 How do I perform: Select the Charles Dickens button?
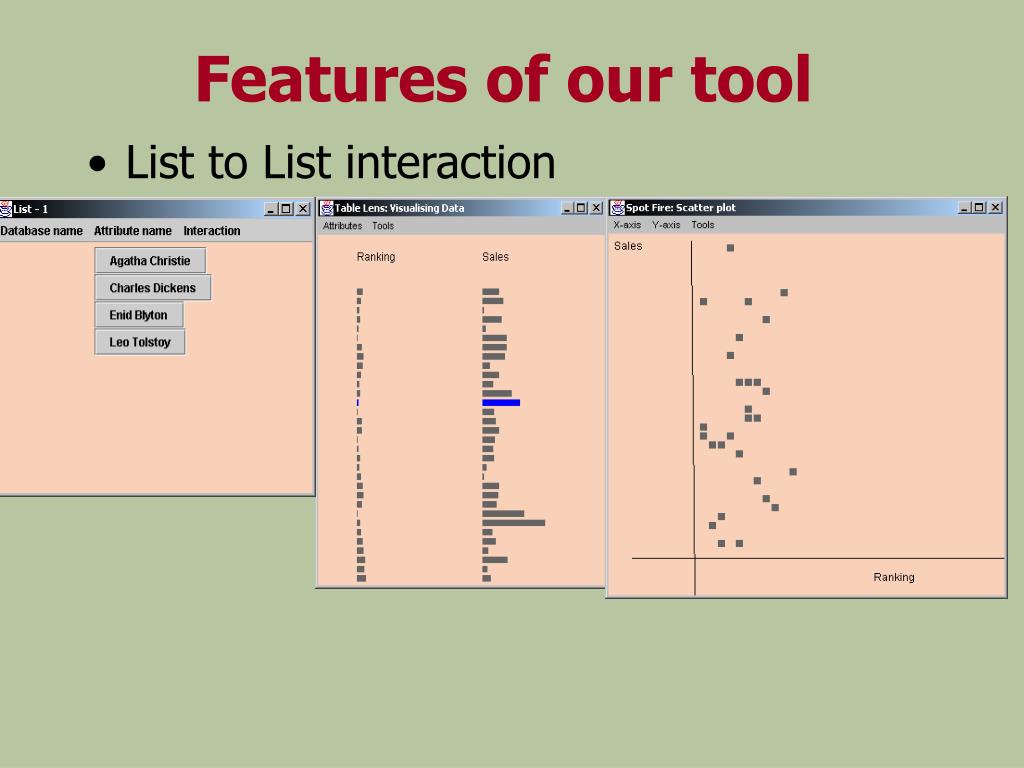pyautogui.click(x=153, y=287)
